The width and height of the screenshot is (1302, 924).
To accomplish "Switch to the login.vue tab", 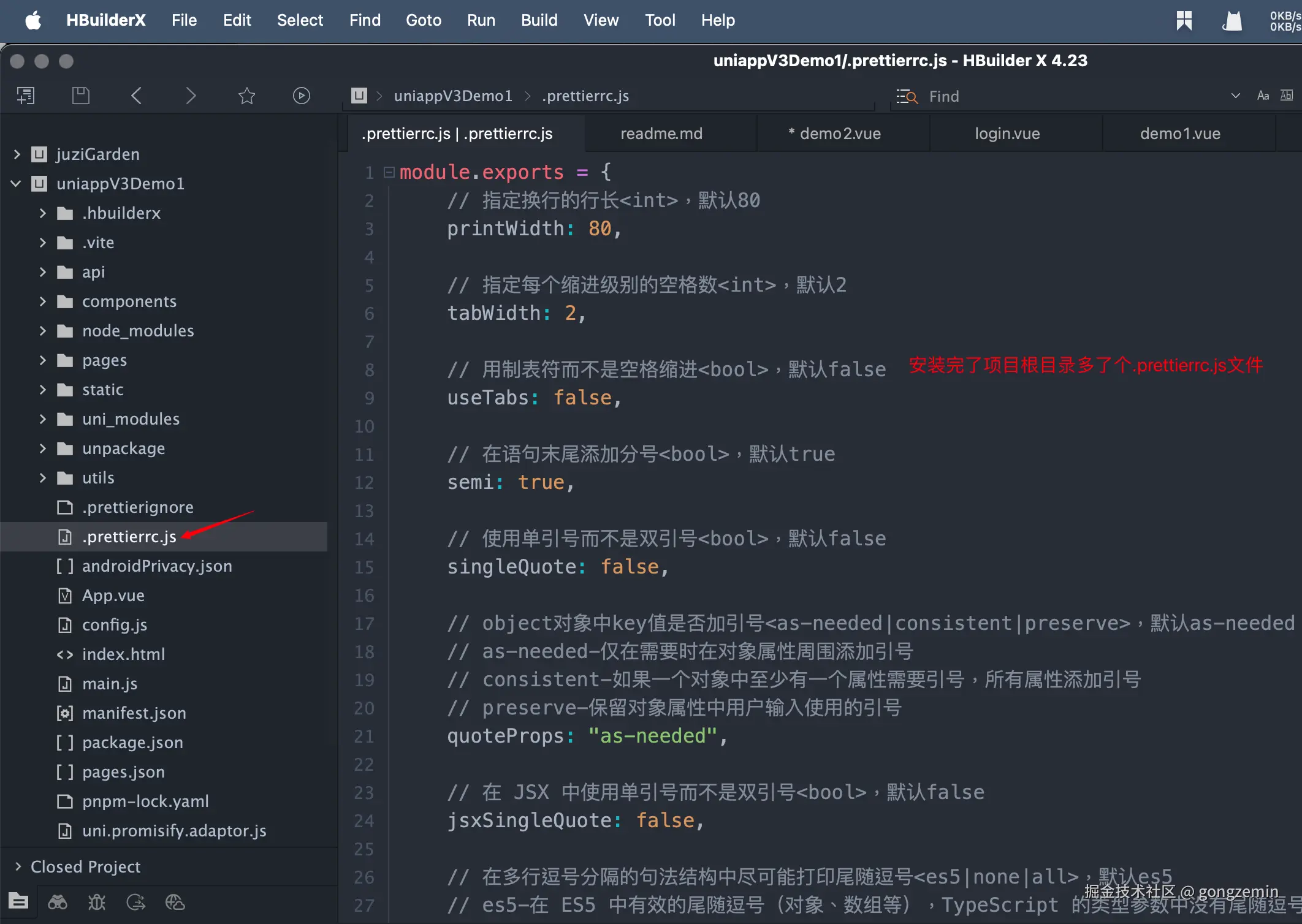I will 1007,134.
